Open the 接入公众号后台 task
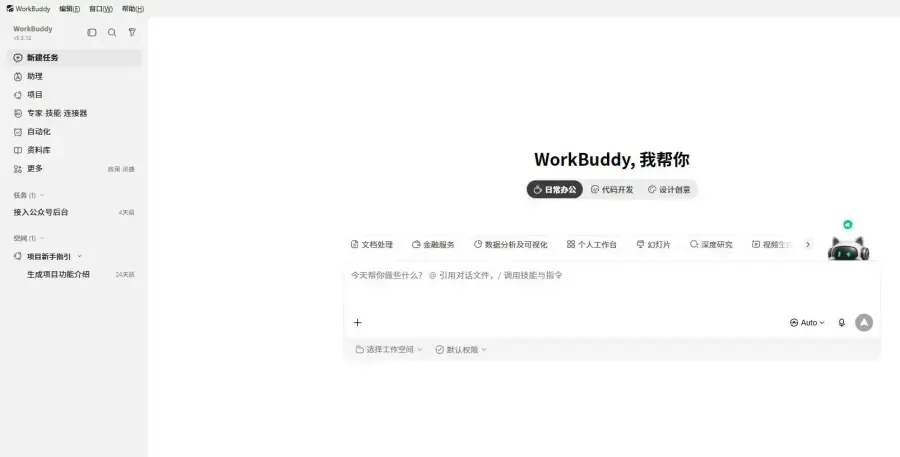Image resolution: width=900 pixels, height=457 pixels. [74, 212]
